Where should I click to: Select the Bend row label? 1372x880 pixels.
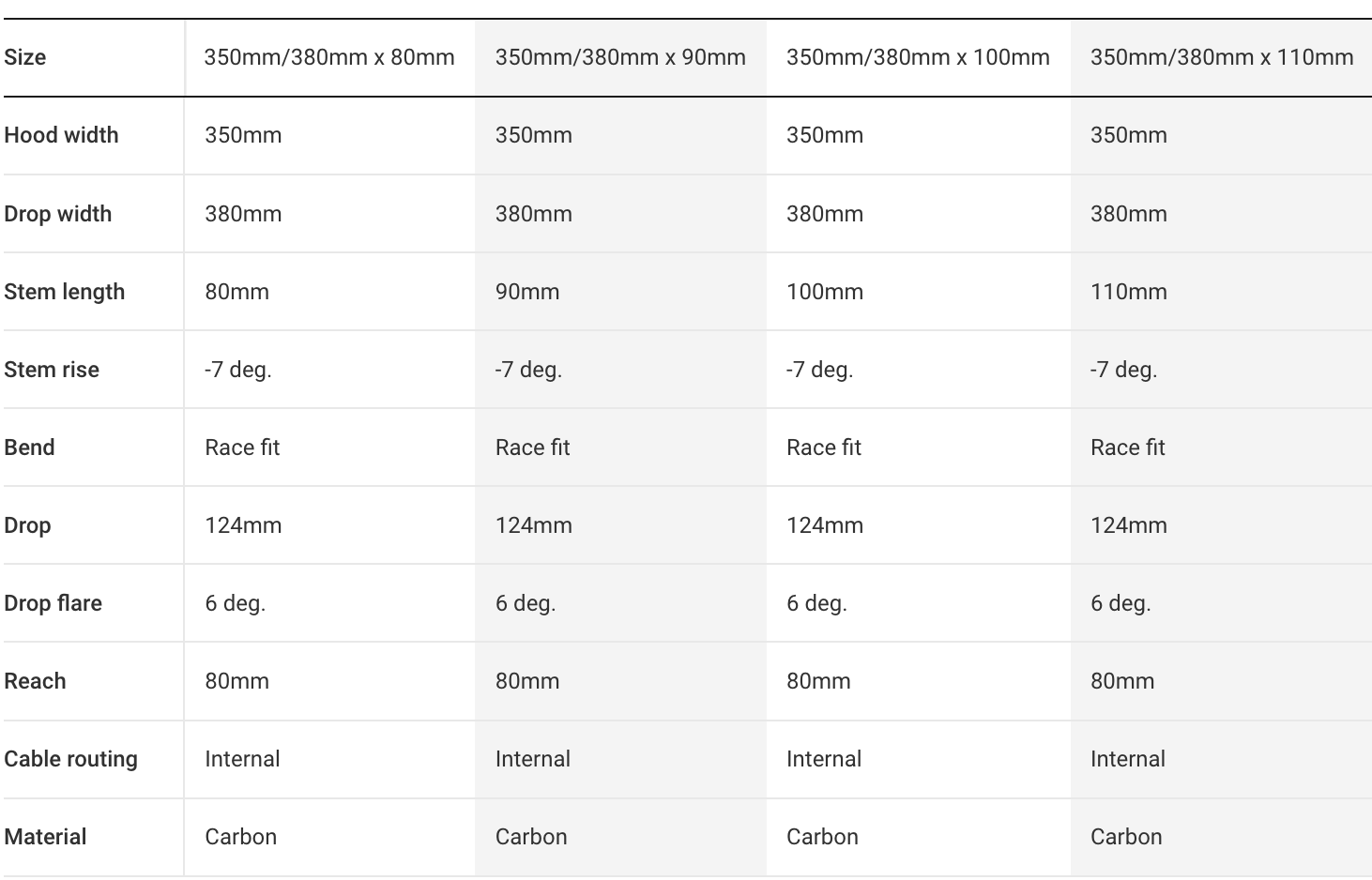coord(29,448)
